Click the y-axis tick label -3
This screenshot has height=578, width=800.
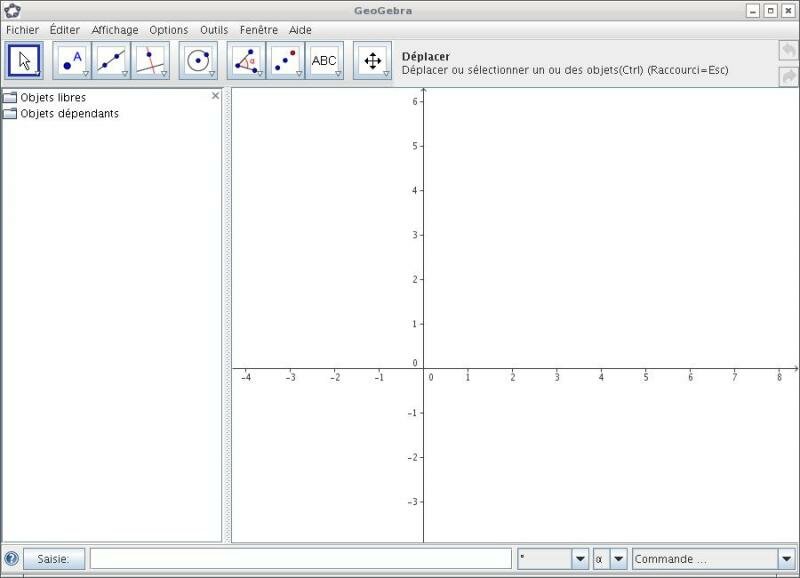[x=413, y=501]
